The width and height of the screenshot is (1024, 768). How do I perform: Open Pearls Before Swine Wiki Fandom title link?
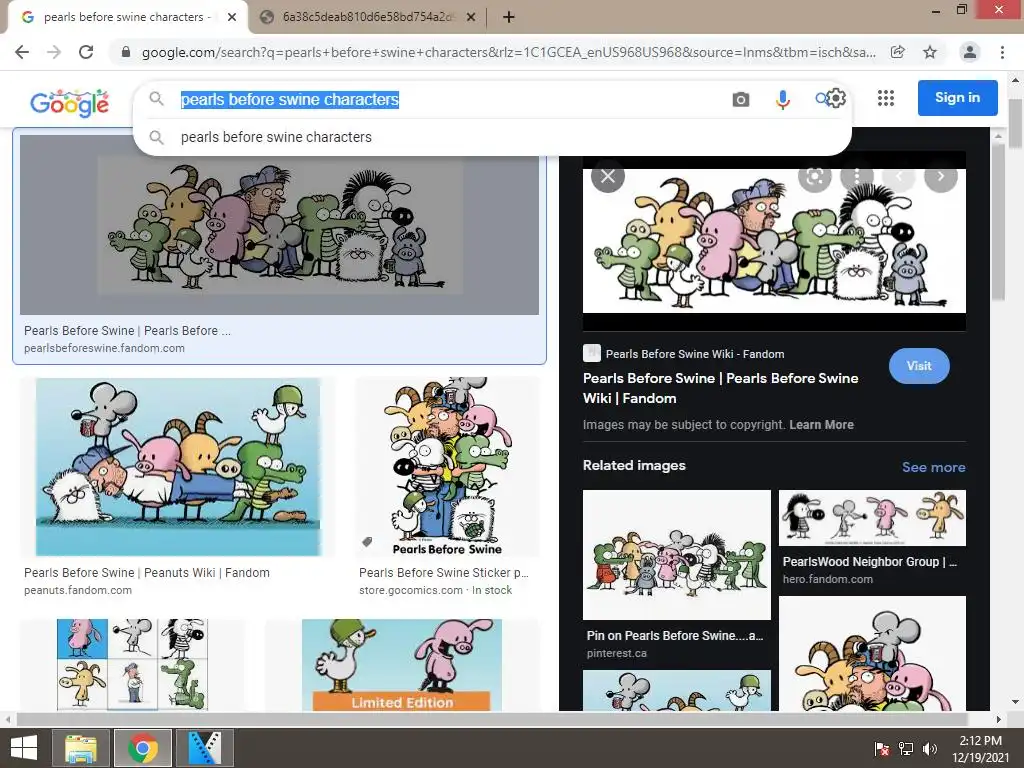720,388
